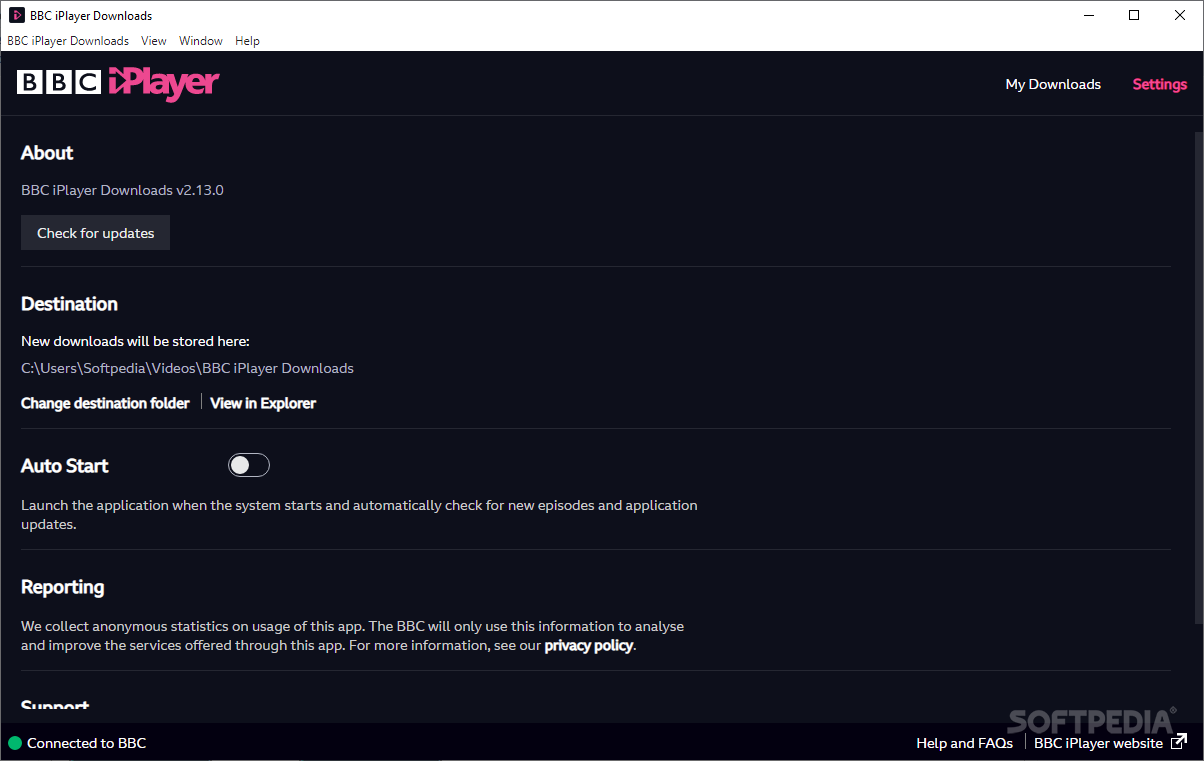The width and height of the screenshot is (1204, 761).
Task: Click the external link icon beside BBC iPlayer website
Action: (1180, 742)
